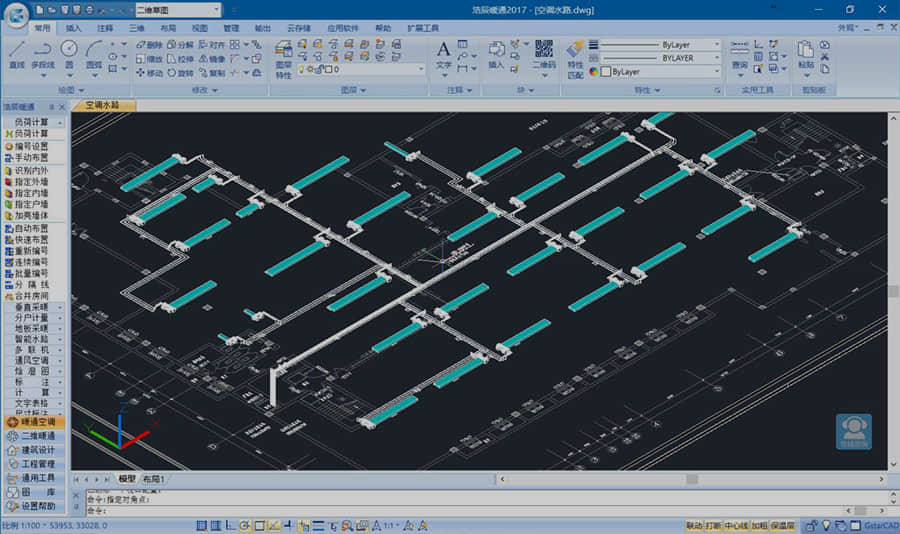
Task: Click 自动布置 in the side toolbar
Action: [32, 228]
